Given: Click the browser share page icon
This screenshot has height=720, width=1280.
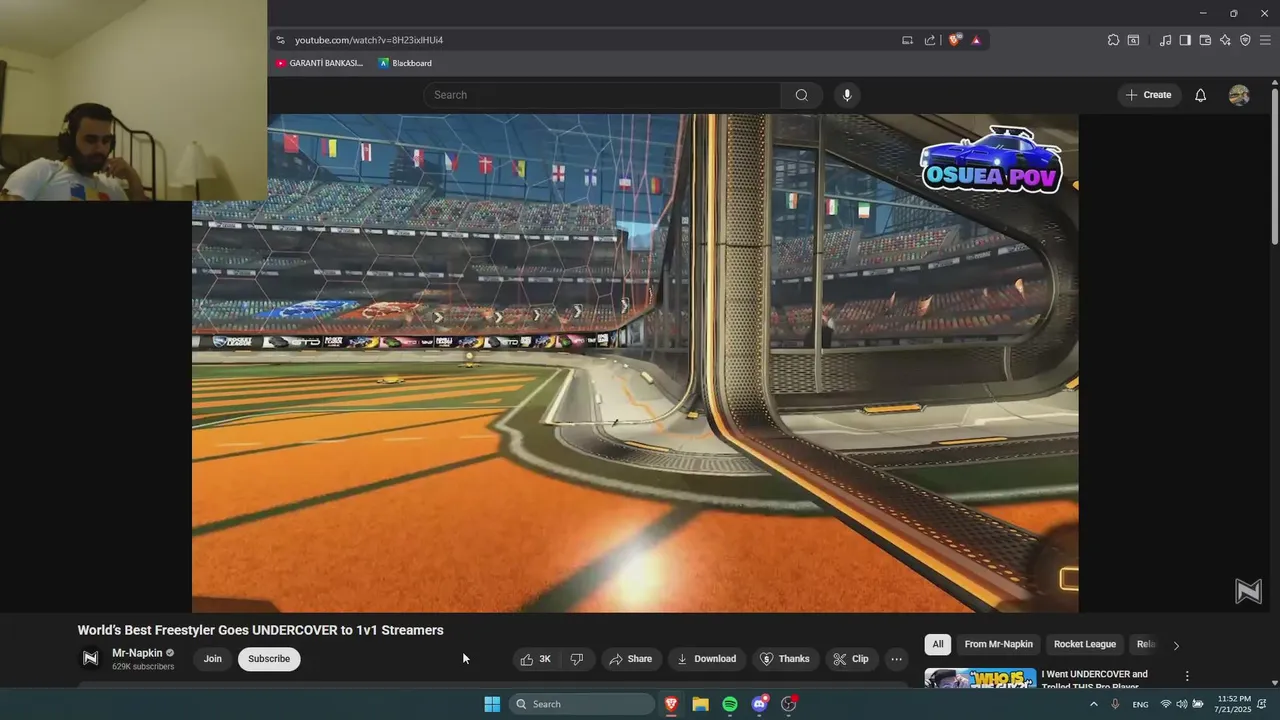Looking at the screenshot, I should (x=930, y=40).
